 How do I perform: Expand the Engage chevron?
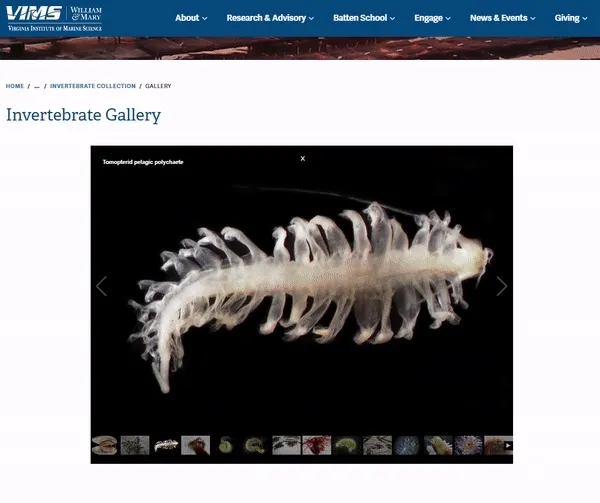[448, 18]
